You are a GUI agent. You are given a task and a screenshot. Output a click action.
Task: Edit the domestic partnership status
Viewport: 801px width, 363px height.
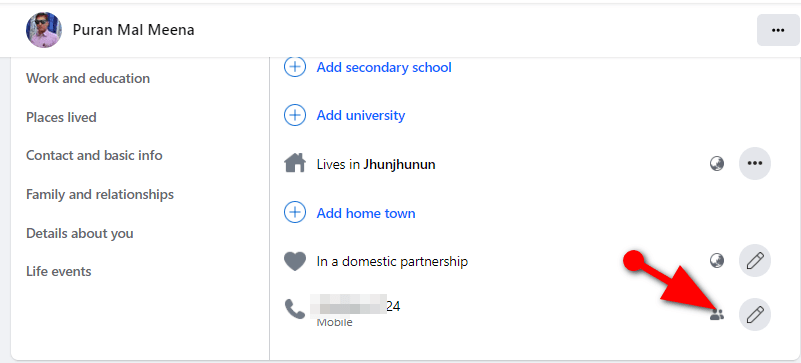[755, 261]
